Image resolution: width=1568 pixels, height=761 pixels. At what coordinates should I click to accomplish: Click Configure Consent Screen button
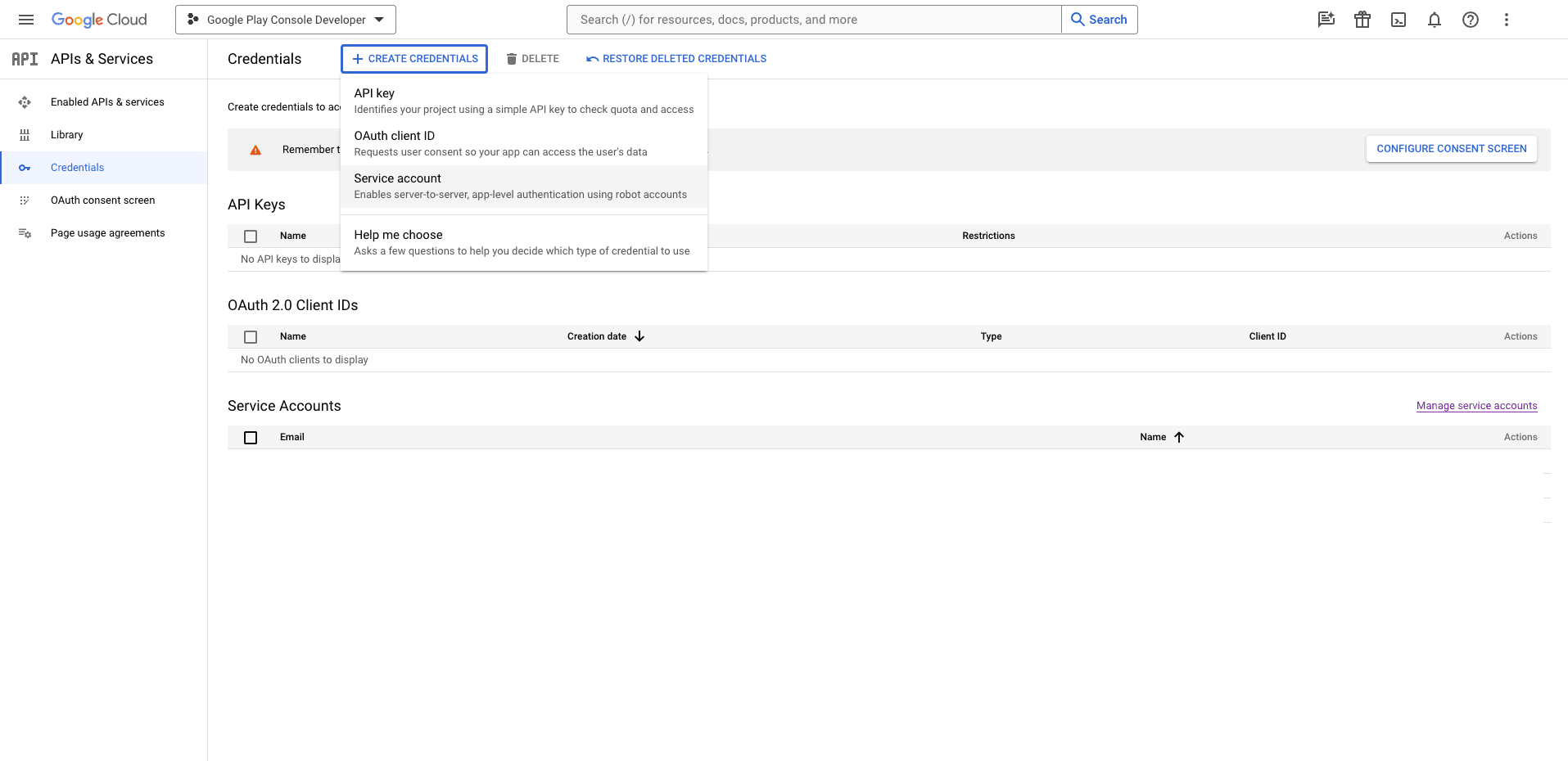click(1451, 149)
